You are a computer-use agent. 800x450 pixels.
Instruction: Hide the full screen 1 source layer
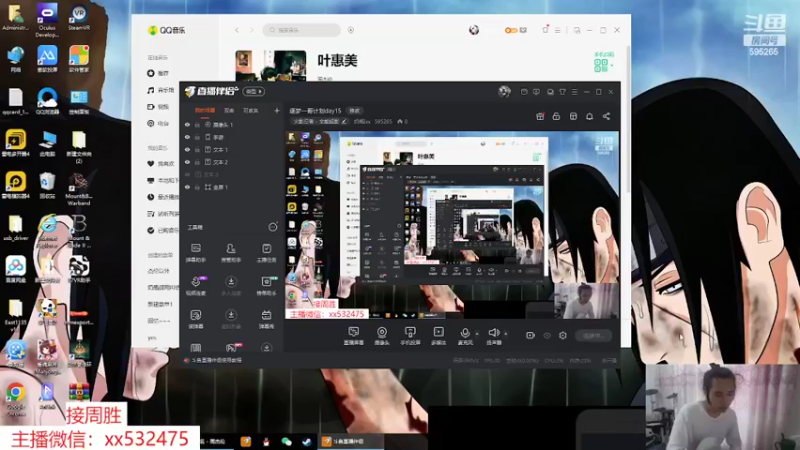[187, 187]
